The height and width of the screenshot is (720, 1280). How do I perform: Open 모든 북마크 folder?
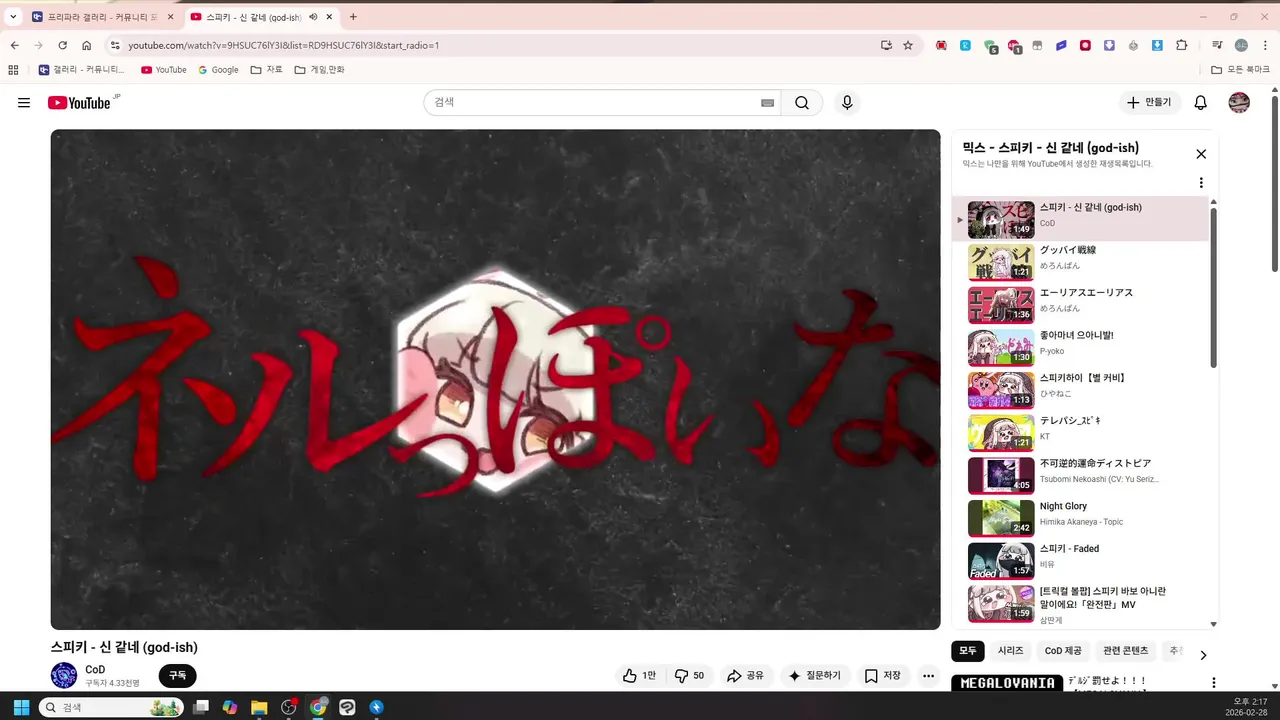(x=1239, y=70)
